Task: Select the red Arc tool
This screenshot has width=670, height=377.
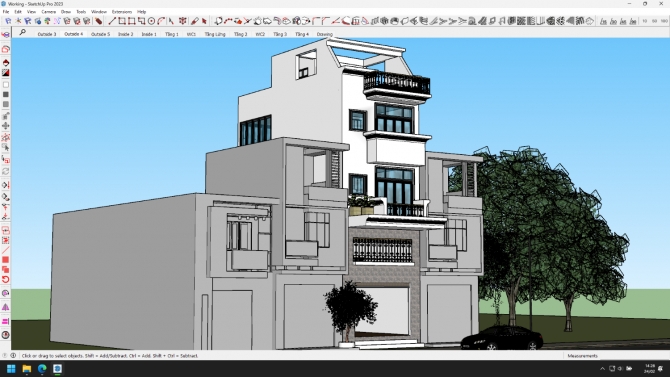Action: point(161,21)
